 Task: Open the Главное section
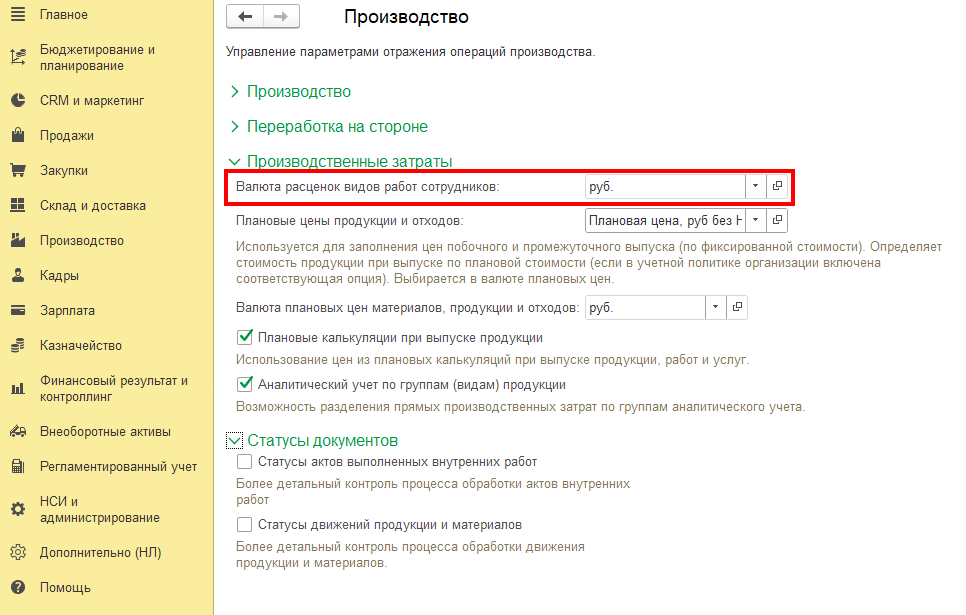click(x=64, y=15)
